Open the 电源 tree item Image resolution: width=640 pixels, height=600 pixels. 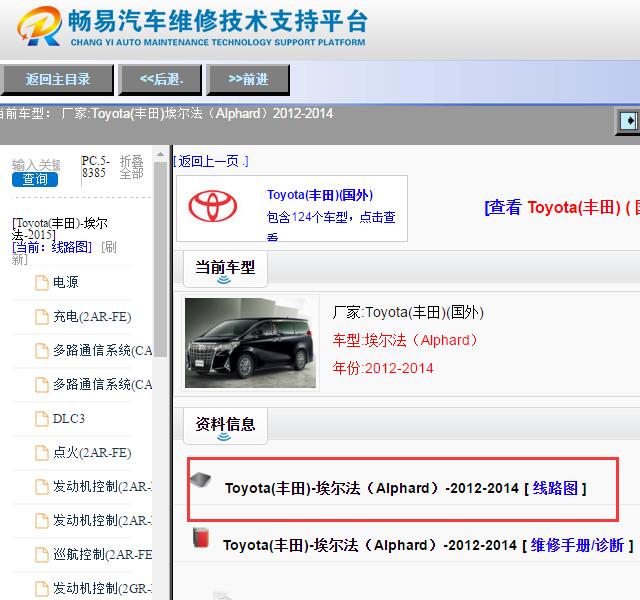(x=65, y=282)
